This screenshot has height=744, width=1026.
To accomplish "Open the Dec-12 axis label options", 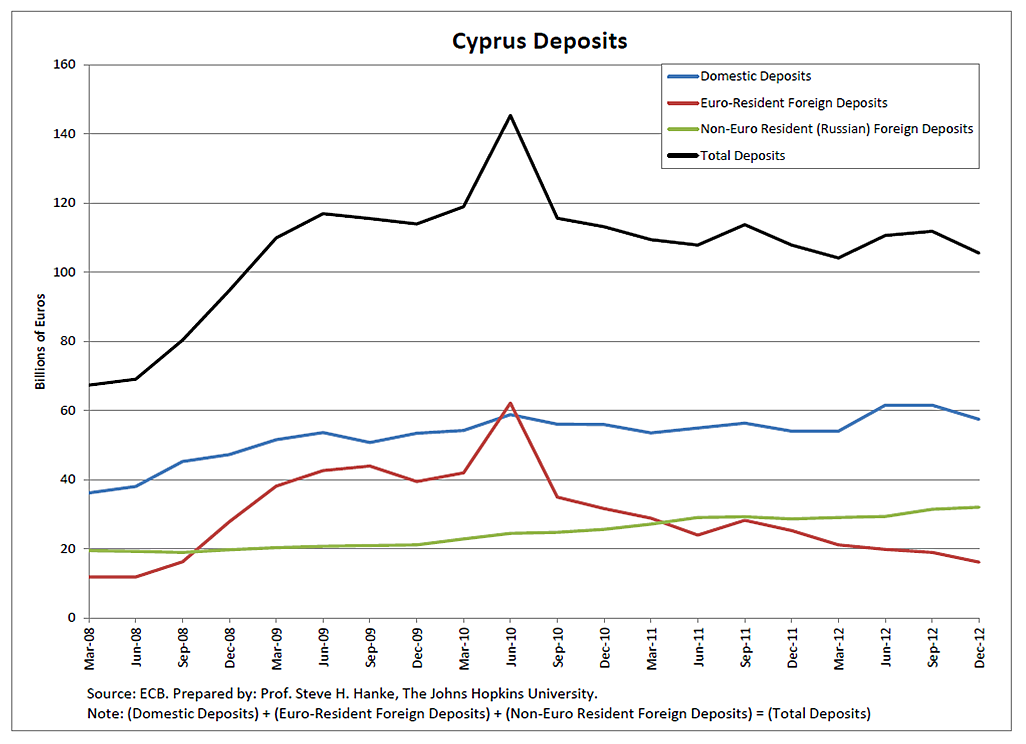I will [x=980, y=648].
